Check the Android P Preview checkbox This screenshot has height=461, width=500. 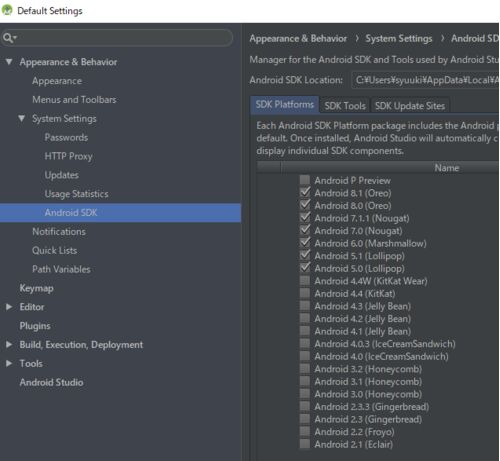pos(305,180)
